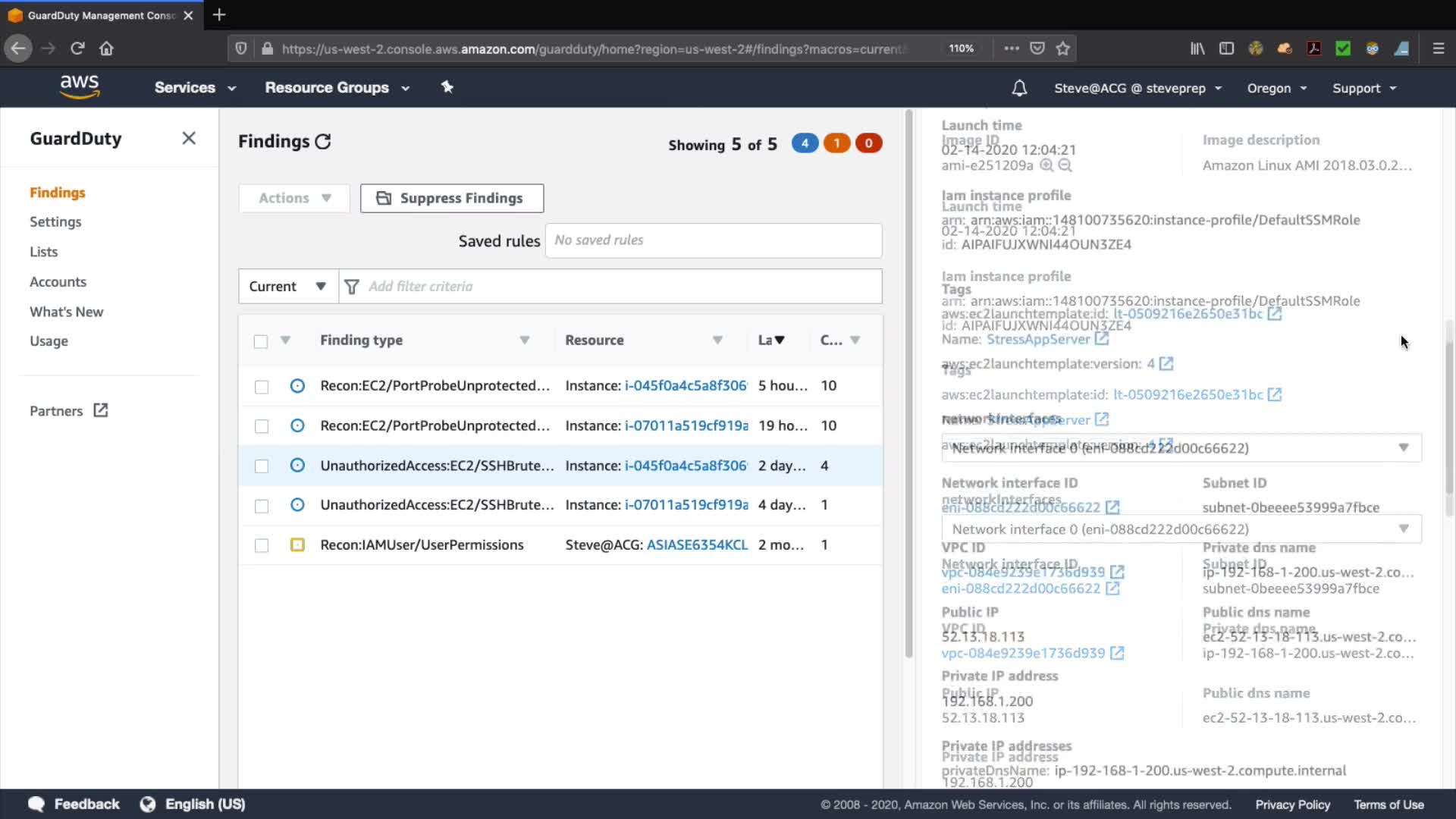Select the Recon:IAMUser/UserPermissions row checkbox
Screen dimensions: 1456x819
coord(262,545)
